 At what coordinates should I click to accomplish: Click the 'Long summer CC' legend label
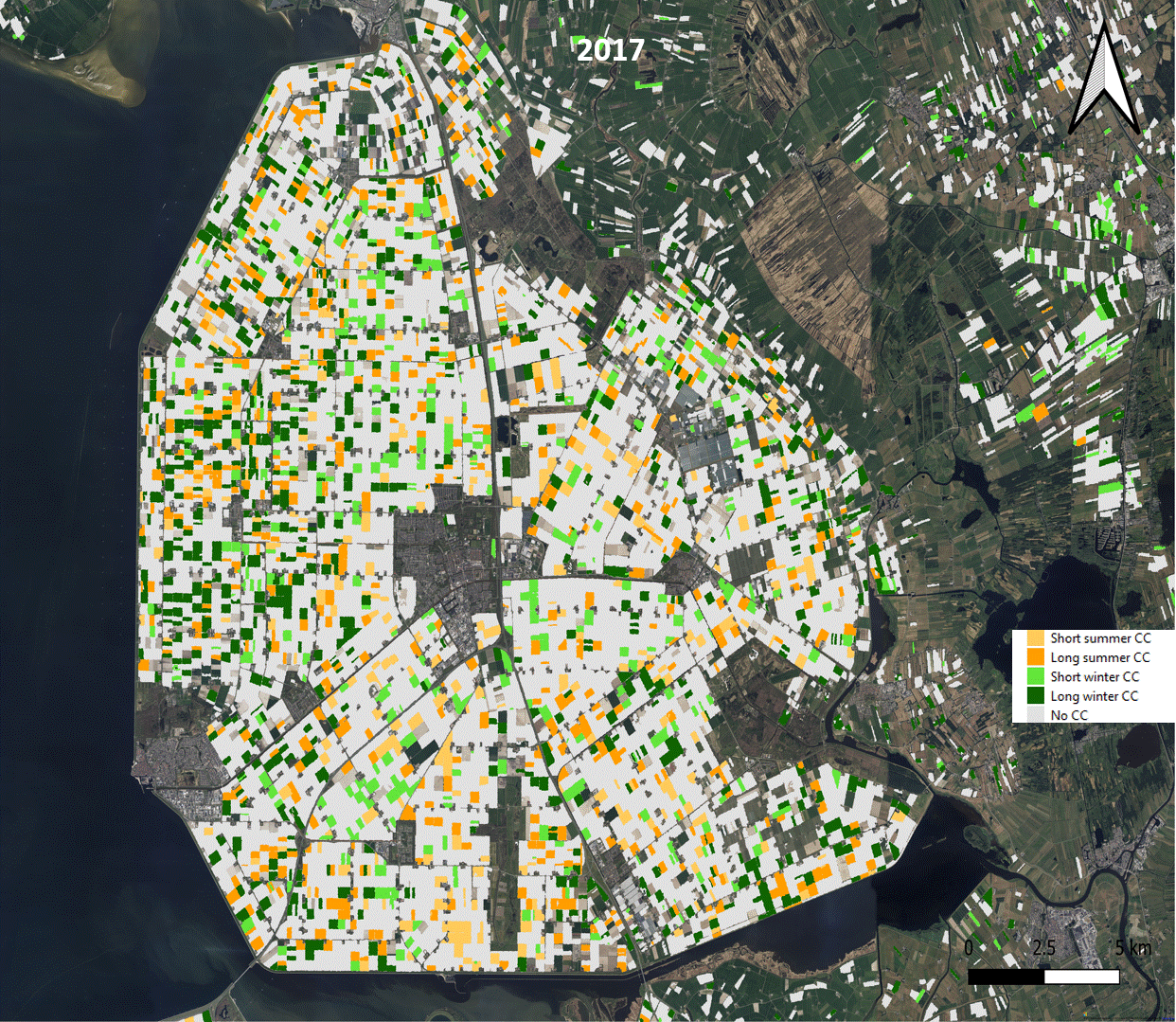point(1100,657)
